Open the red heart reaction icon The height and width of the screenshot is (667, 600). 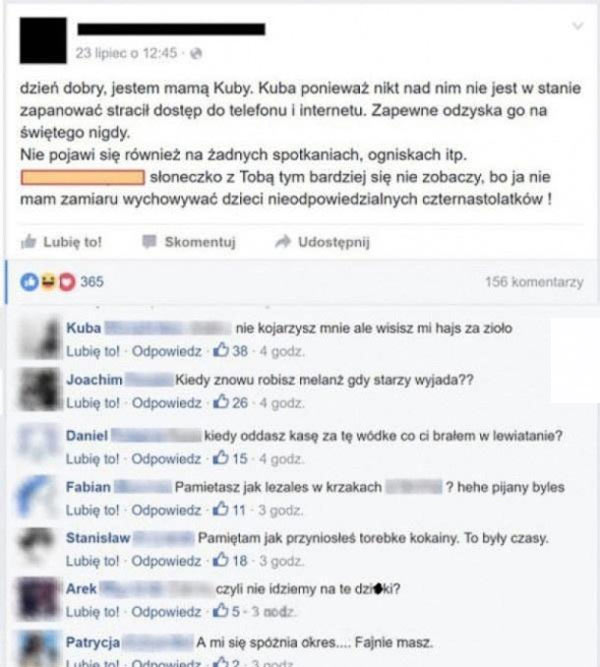click(x=67, y=282)
